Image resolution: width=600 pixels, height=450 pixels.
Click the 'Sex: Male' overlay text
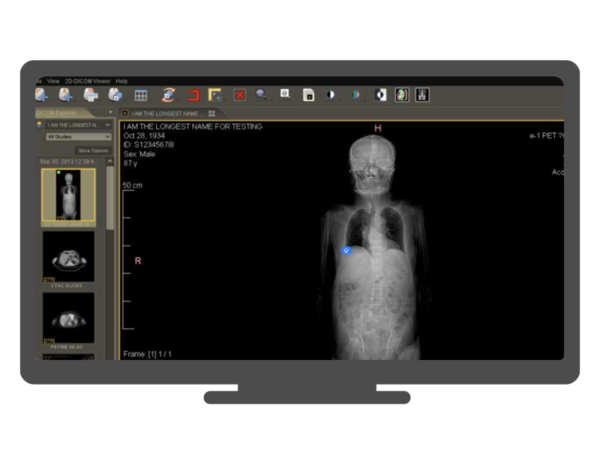click(x=139, y=154)
